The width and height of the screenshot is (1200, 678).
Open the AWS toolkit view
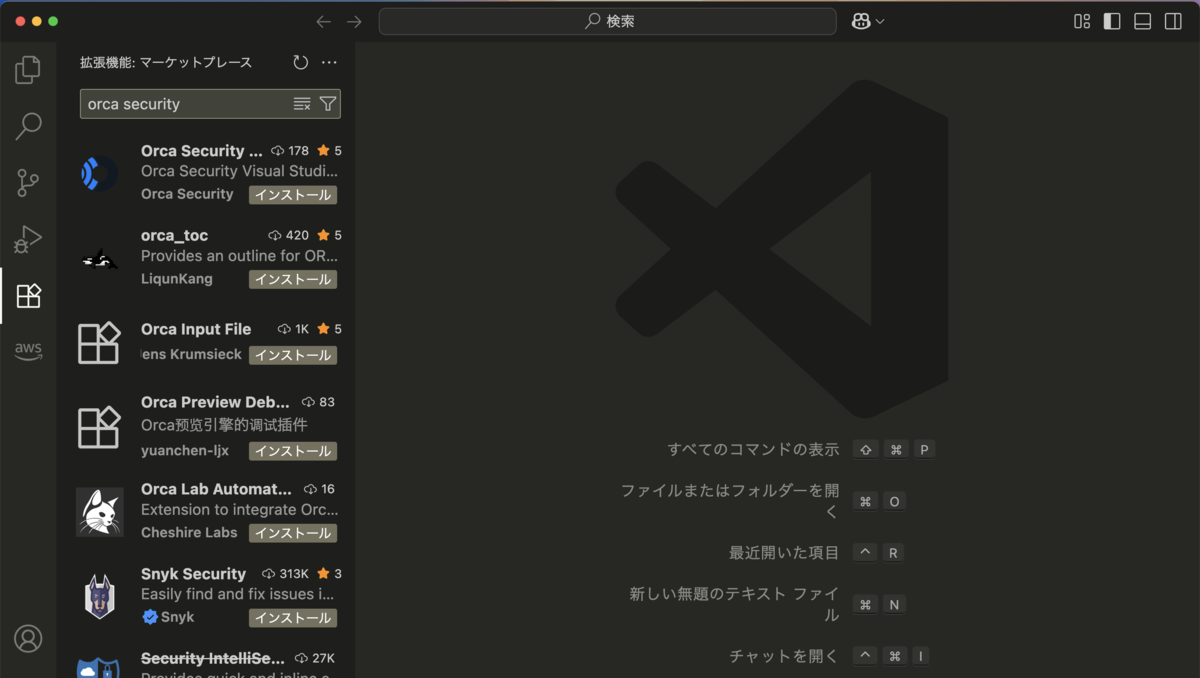point(28,351)
